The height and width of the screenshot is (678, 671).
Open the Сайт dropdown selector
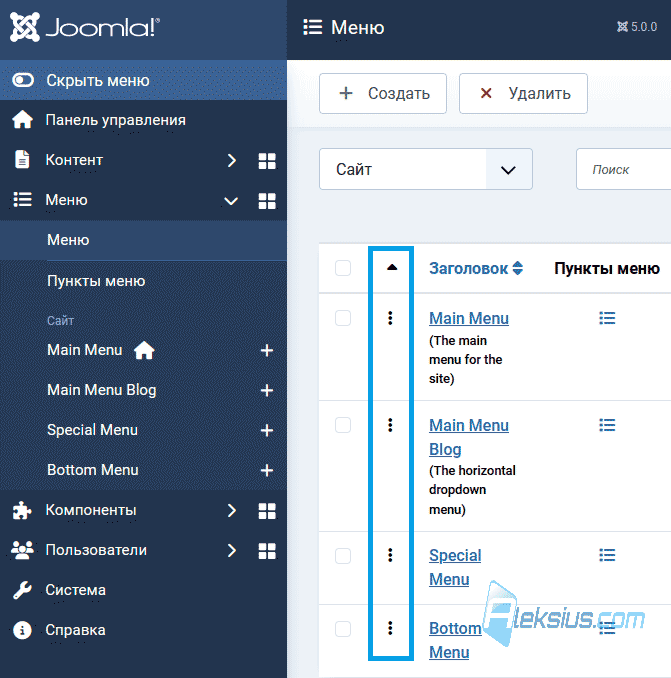click(426, 169)
